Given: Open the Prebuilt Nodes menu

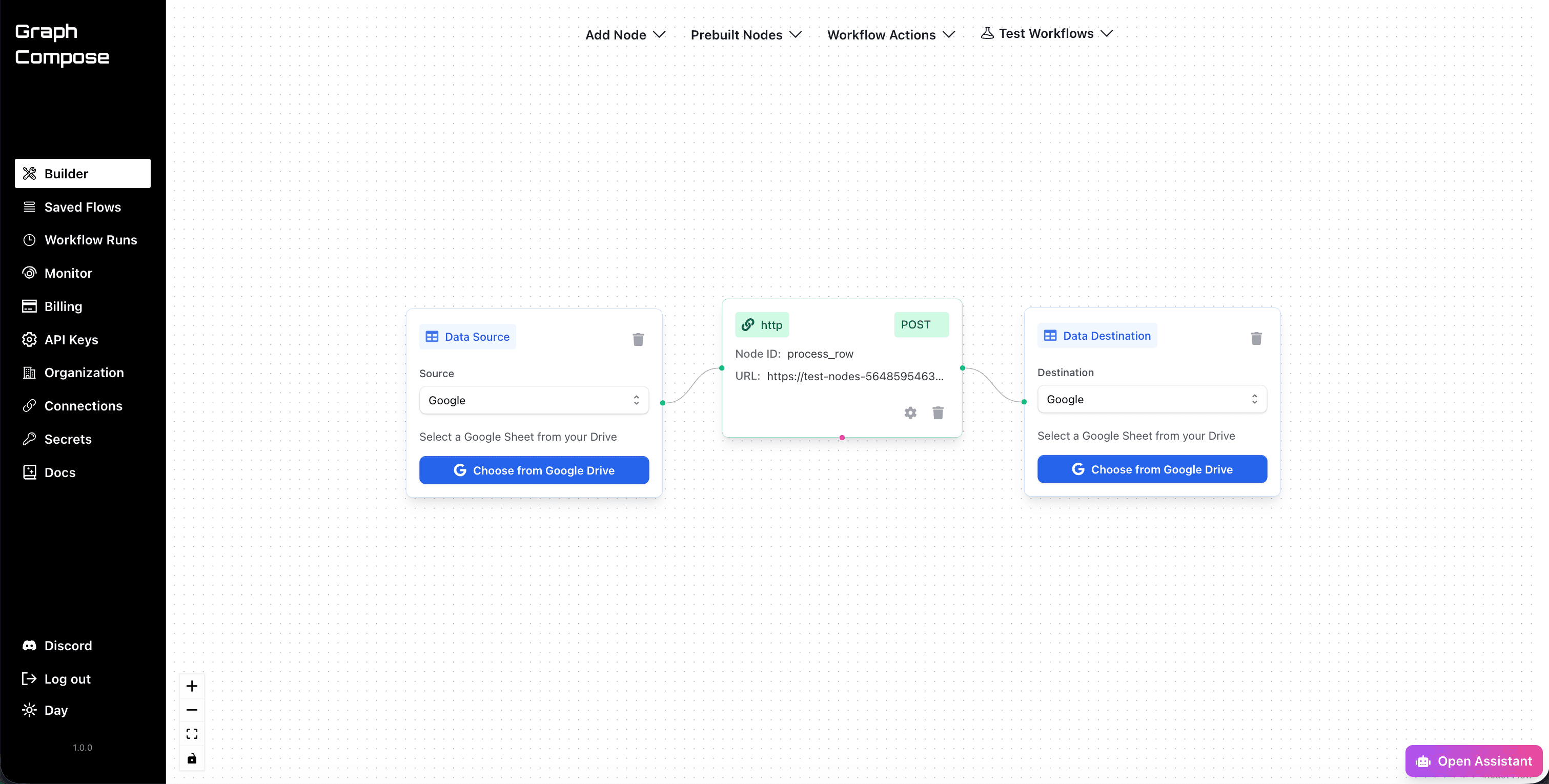Looking at the screenshot, I should pos(746,34).
